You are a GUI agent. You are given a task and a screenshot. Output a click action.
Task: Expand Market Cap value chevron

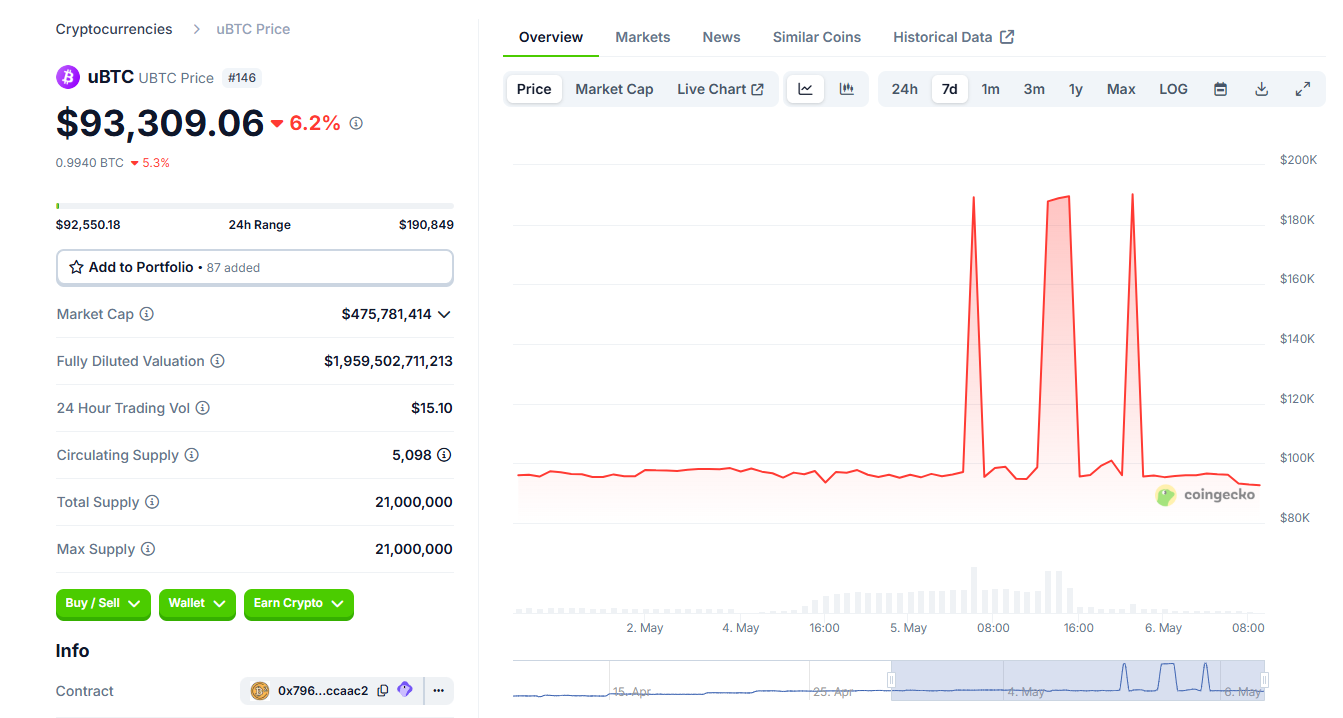point(445,314)
